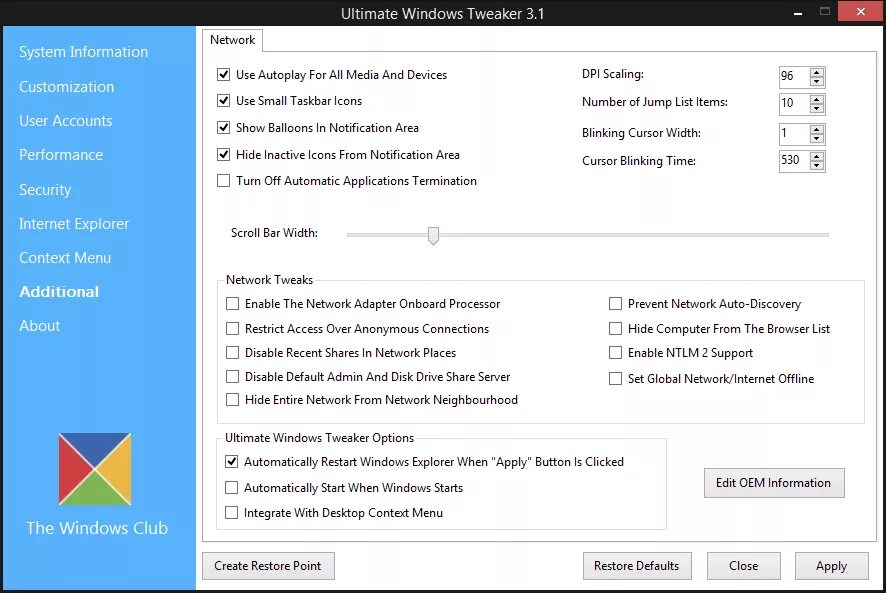The image size is (886, 593).
Task: Enable The Network Adapter Onboard Processor checkbox
Action: coord(232,304)
